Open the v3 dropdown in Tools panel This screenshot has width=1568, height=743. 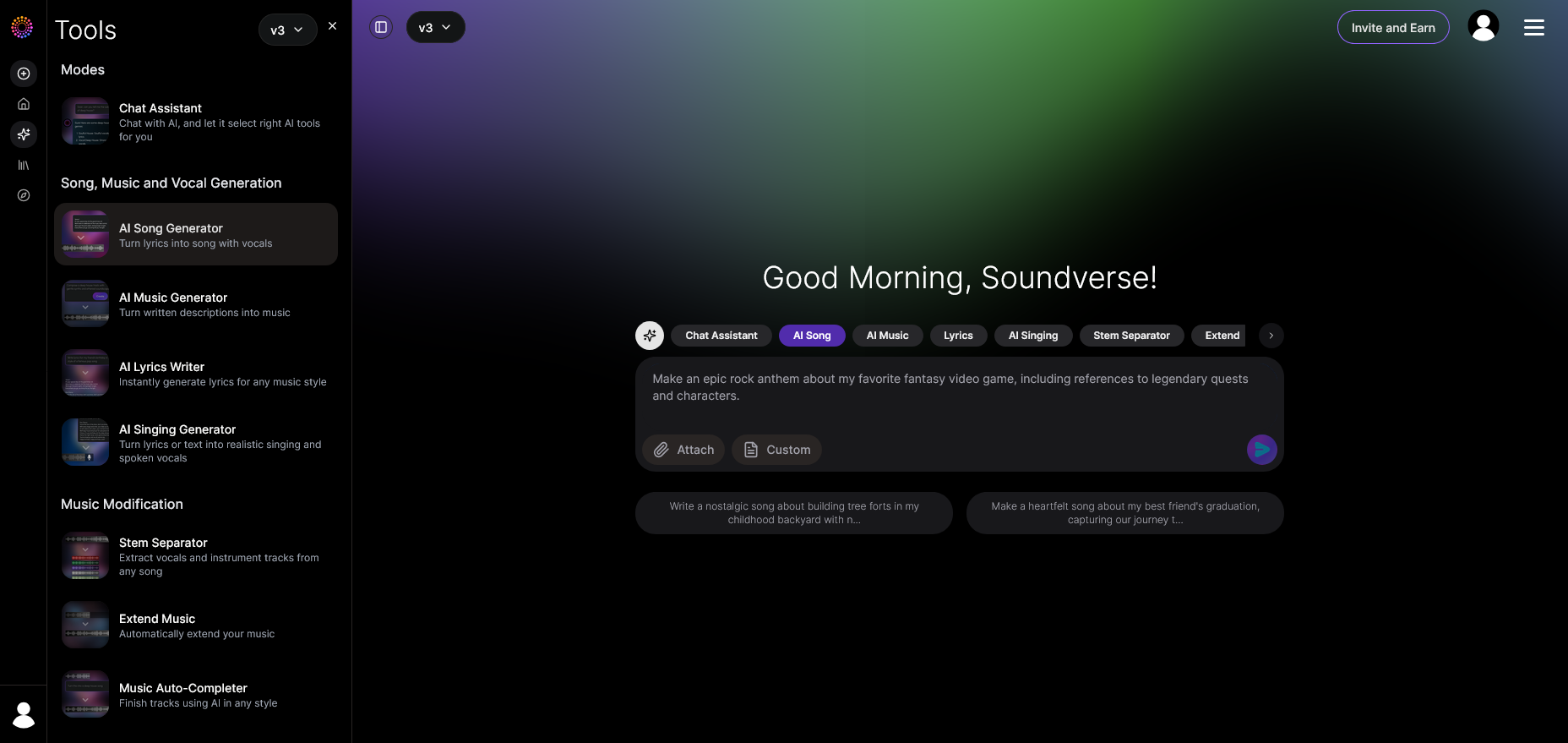(287, 30)
